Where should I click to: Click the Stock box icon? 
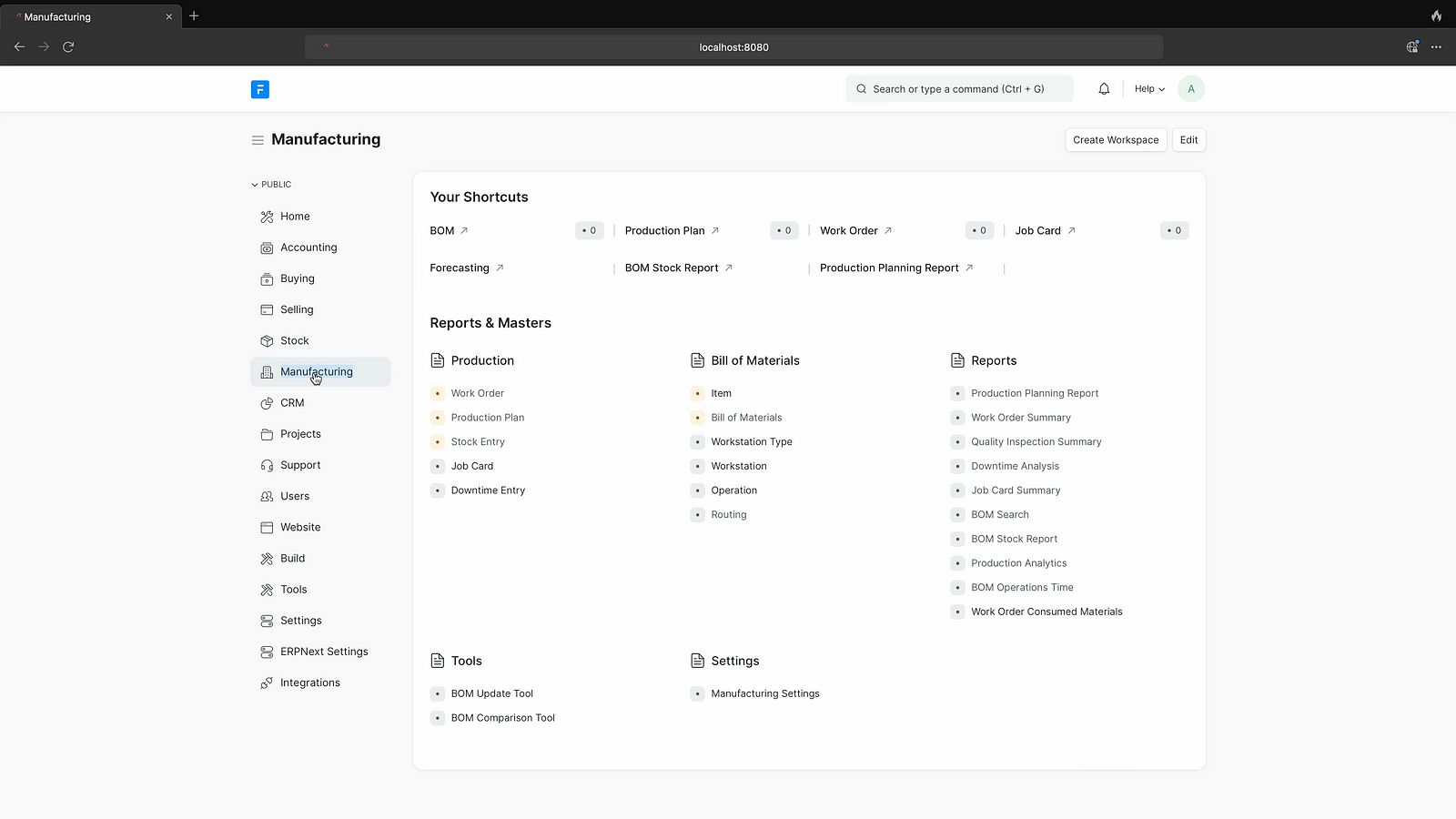[x=267, y=341]
